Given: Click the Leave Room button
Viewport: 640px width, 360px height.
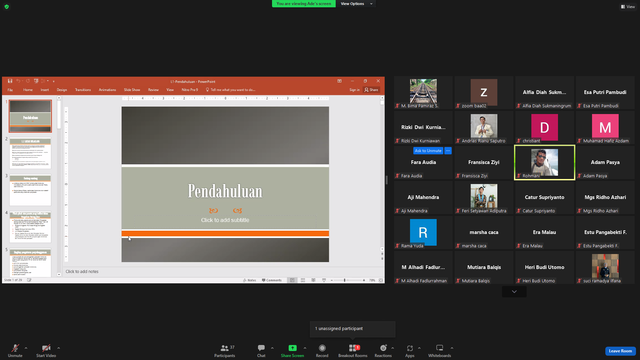Looking at the screenshot, I should click(620, 351).
